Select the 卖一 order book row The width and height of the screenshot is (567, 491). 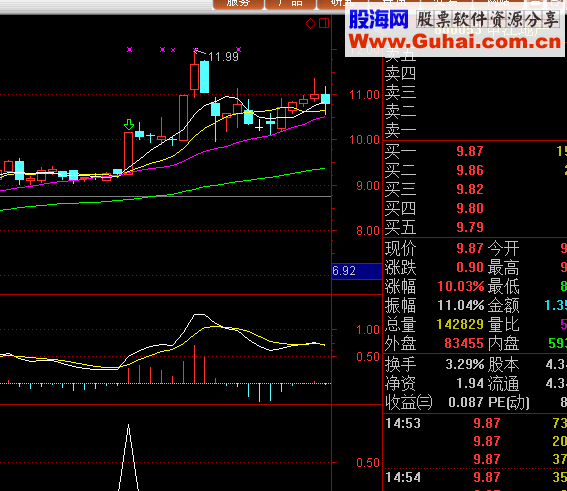pos(474,130)
